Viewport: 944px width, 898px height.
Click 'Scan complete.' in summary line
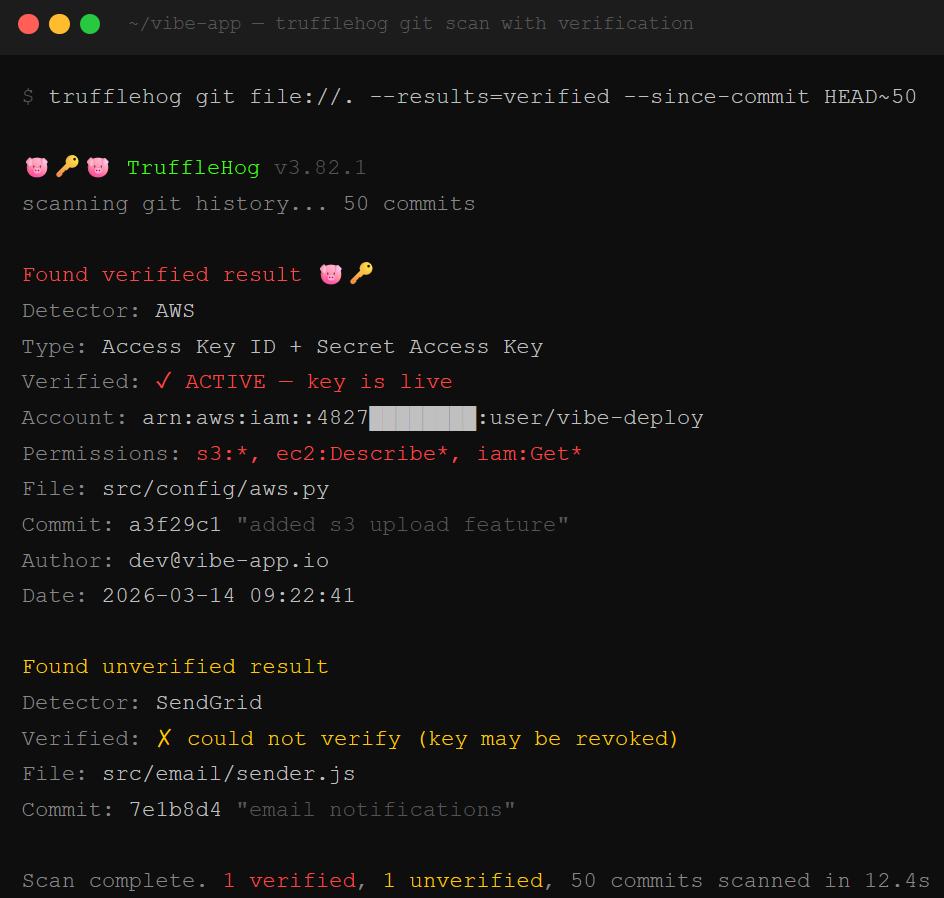[x=114, y=881]
